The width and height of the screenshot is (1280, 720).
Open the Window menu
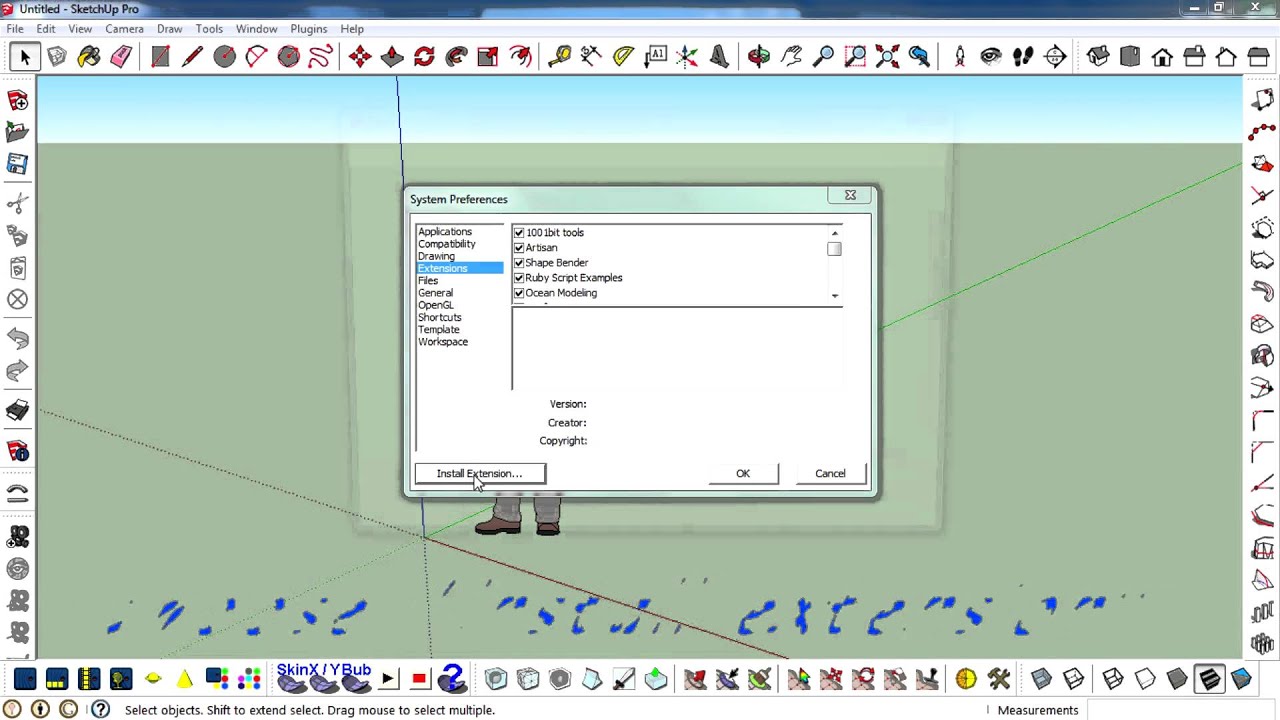256,29
